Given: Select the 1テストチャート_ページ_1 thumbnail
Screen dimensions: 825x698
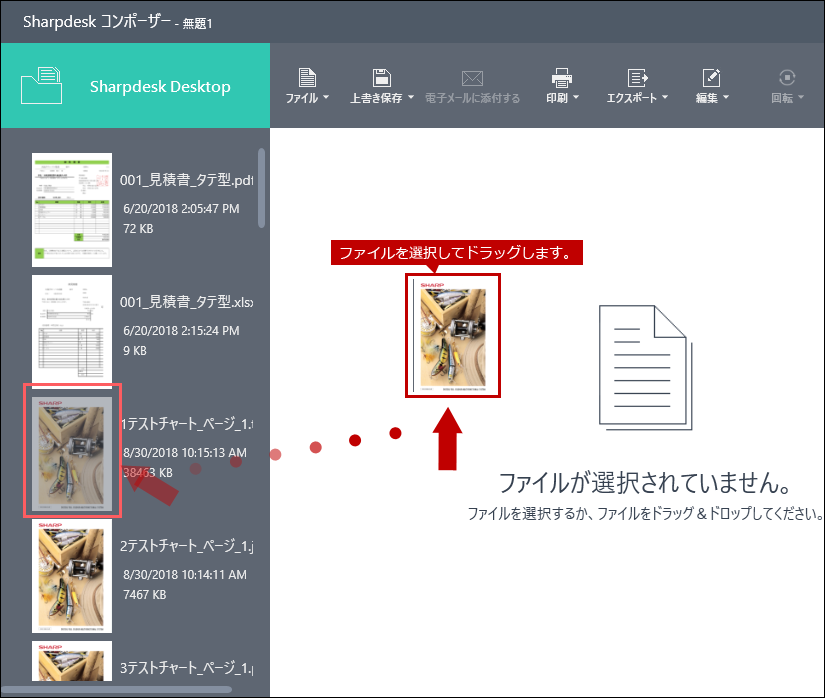Looking at the screenshot, I should pos(72,453).
